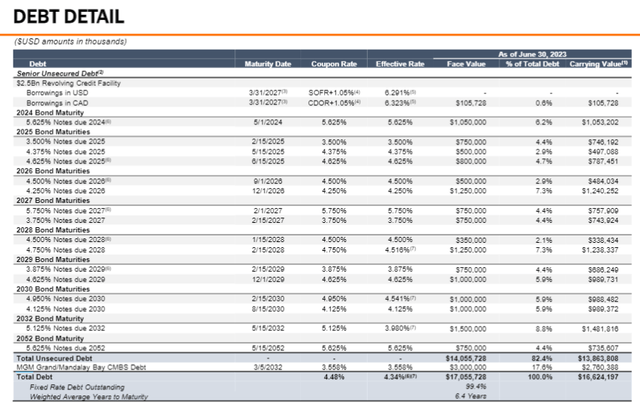Viewport: 640px width, 402px height.
Task: Click the 2/1/2027 maturity date
Action: [268, 211]
